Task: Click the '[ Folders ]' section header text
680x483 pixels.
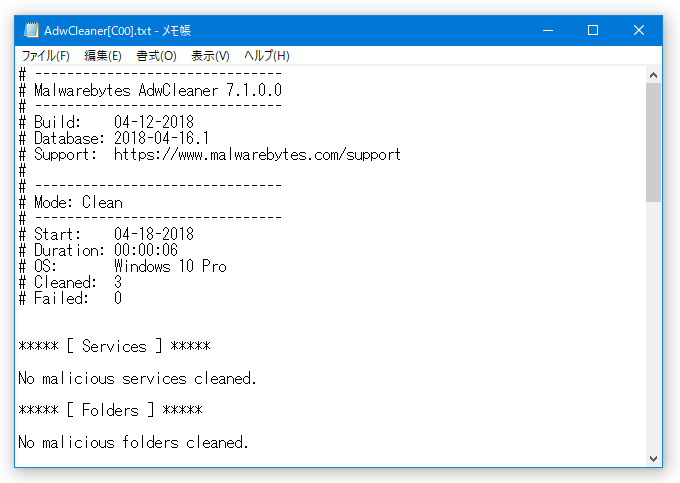Action: coord(111,410)
